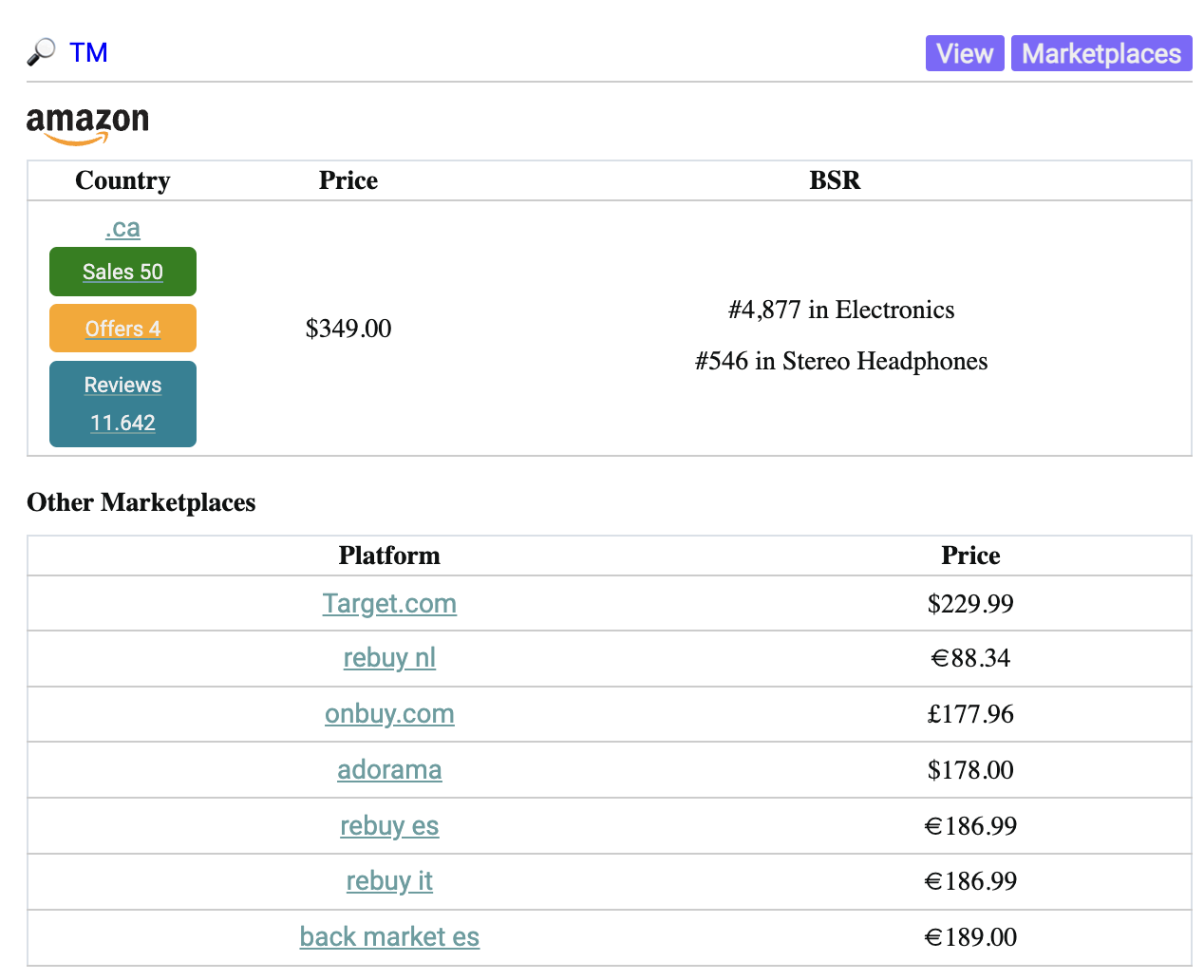Select the rebuy it €186.99 price
This screenshot has height=980, width=1204.
pyautogui.click(x=970, y=881)
